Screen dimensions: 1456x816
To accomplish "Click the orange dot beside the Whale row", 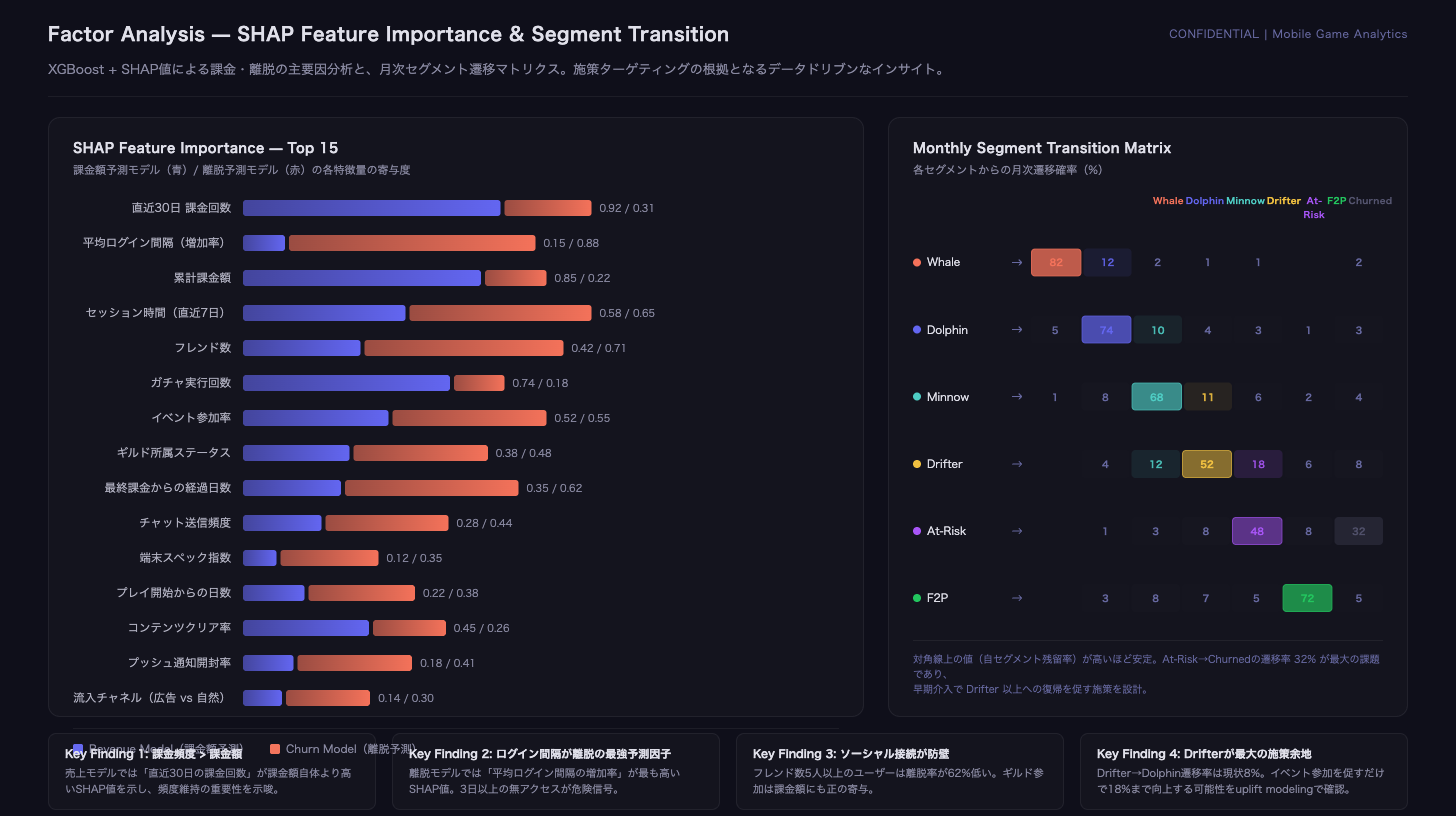I will pyautogui.click(x=917, y=263).
